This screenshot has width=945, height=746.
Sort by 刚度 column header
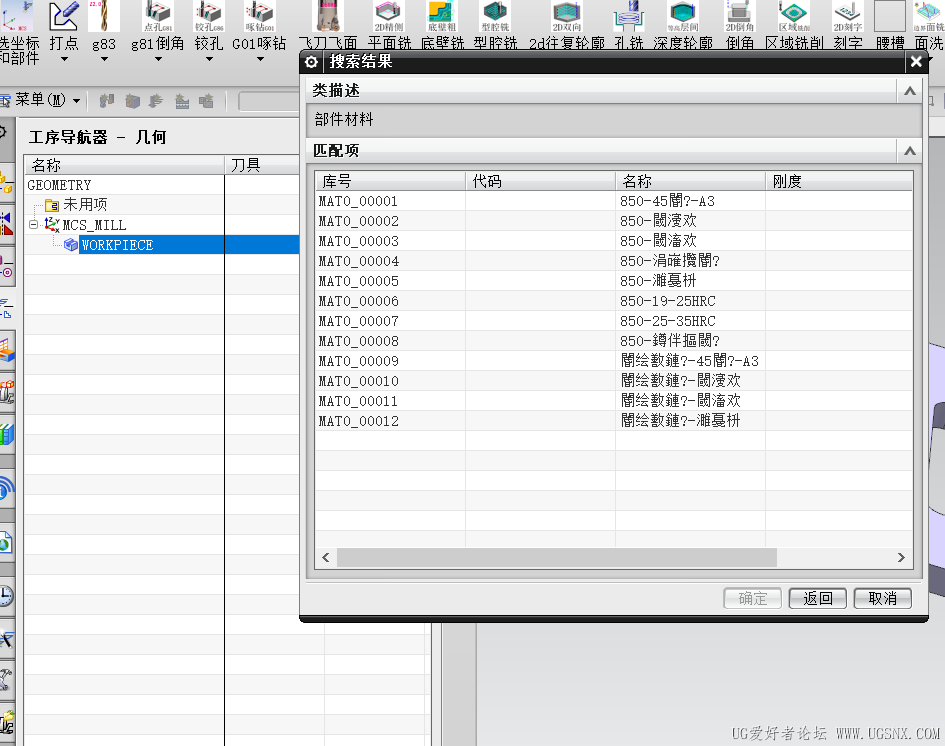(839, 181)
